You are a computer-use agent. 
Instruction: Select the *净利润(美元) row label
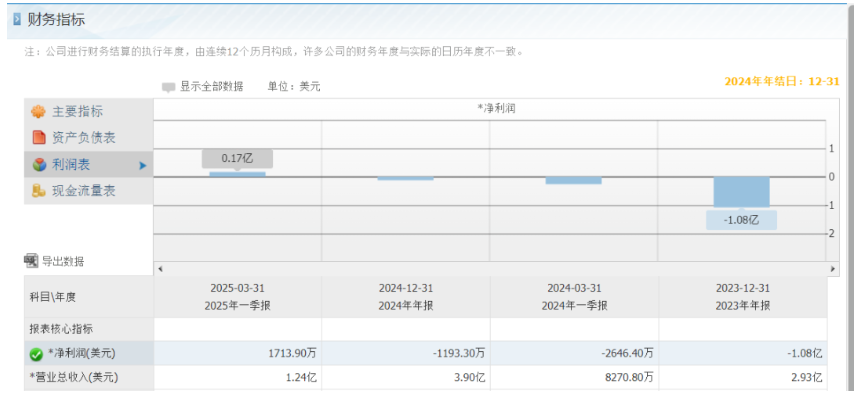[x=81, y=354]
